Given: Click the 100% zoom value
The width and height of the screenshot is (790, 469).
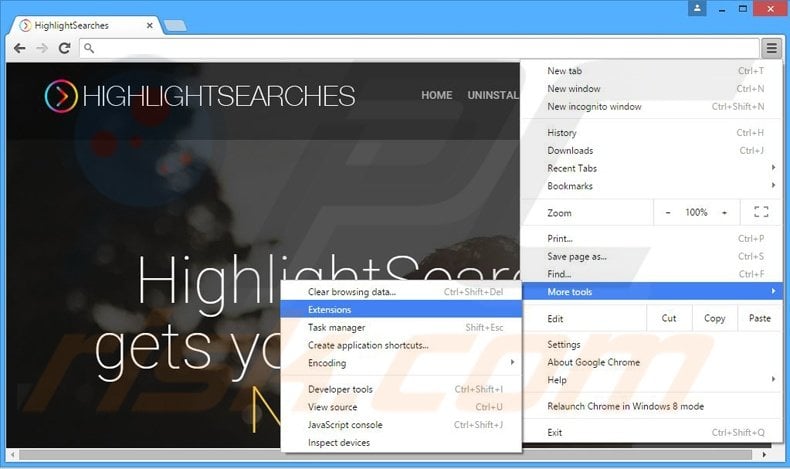Looking at the screenshot, I should (x=696, y=213).
